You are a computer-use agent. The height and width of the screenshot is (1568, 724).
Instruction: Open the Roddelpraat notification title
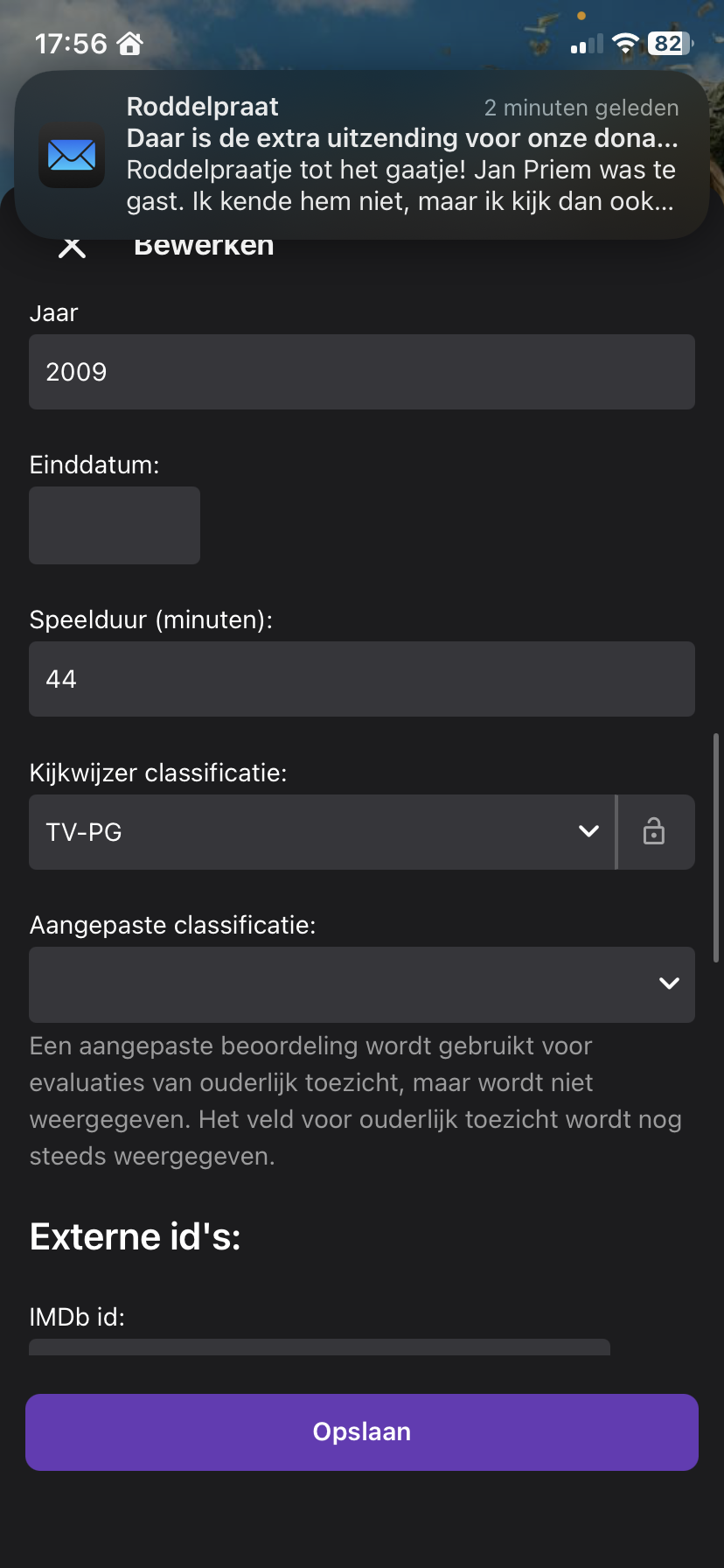click(203, 107)
